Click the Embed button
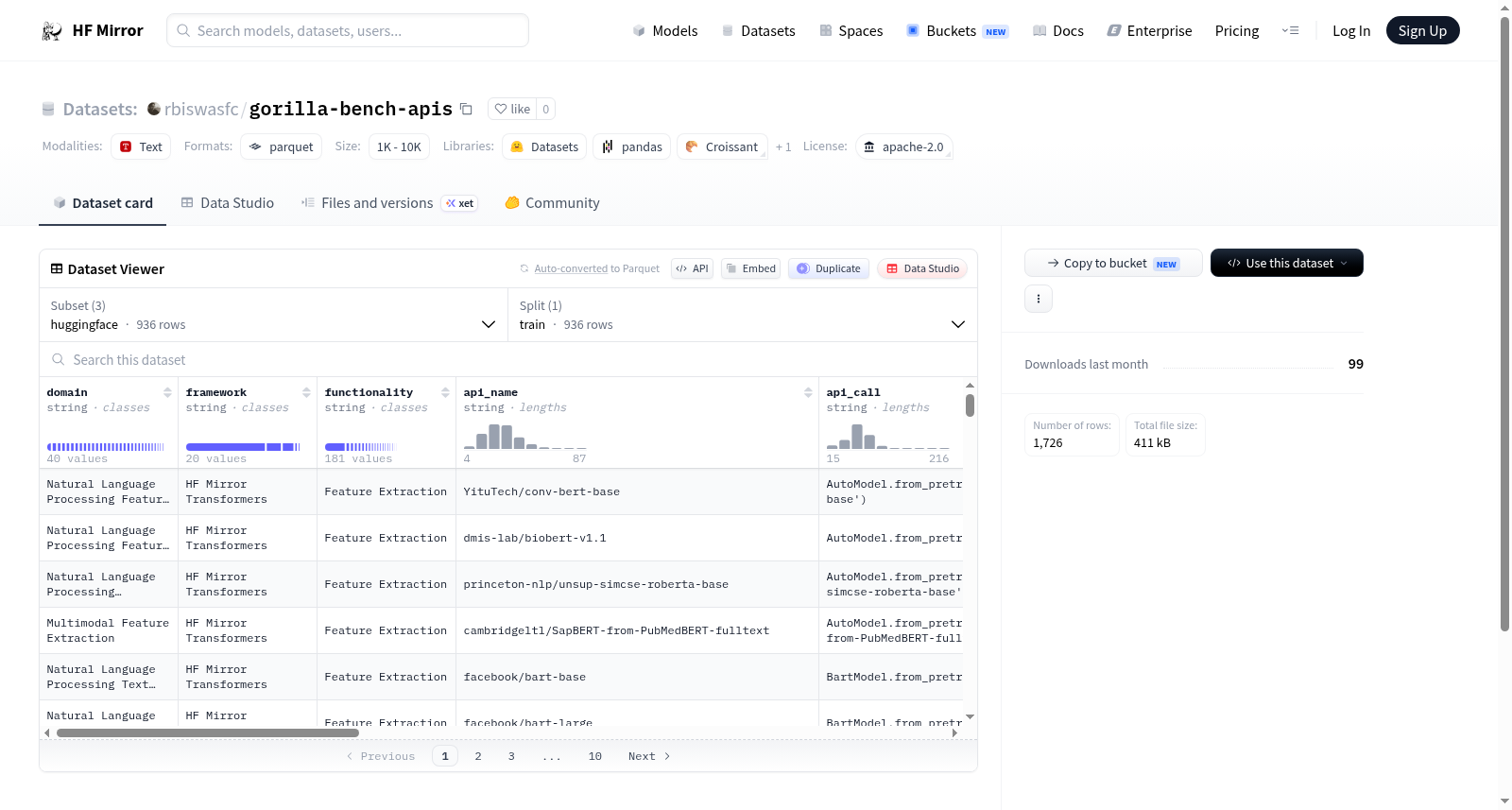This screenshot has width=1512, height=810. 751,268
